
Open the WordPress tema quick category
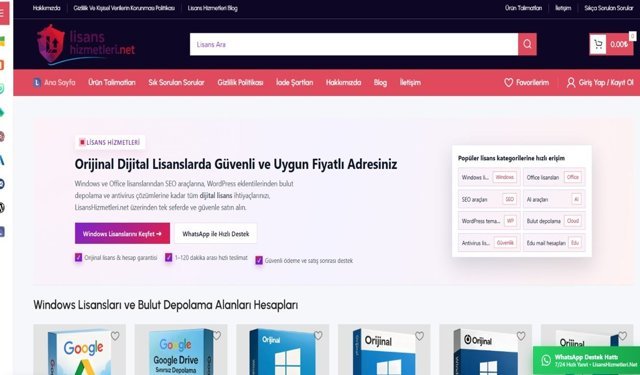click(x=489, y=221)
